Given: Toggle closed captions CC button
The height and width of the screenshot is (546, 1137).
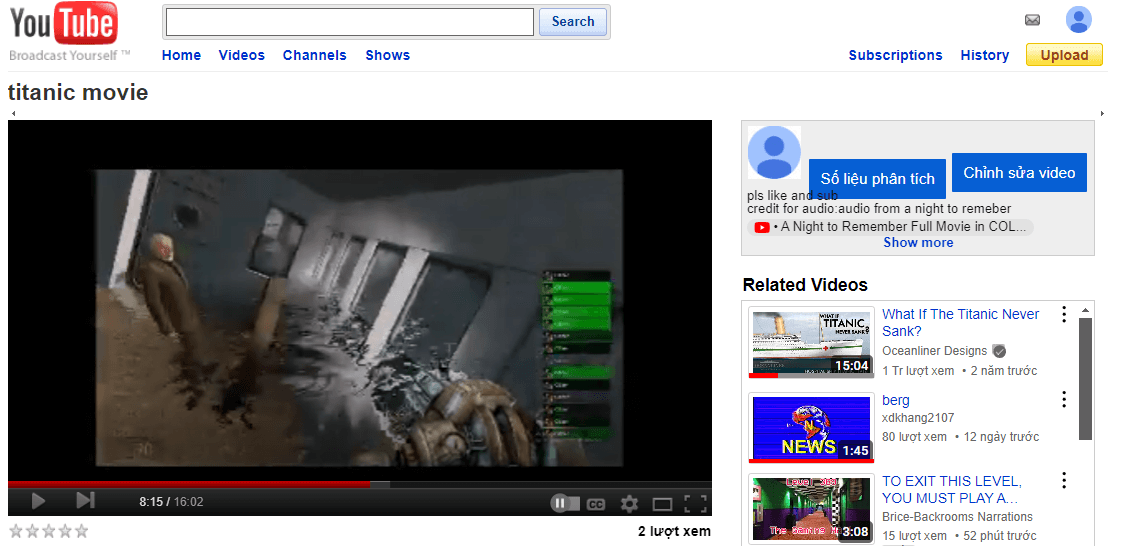Looking at the screenshot, I should pos(596,504).
